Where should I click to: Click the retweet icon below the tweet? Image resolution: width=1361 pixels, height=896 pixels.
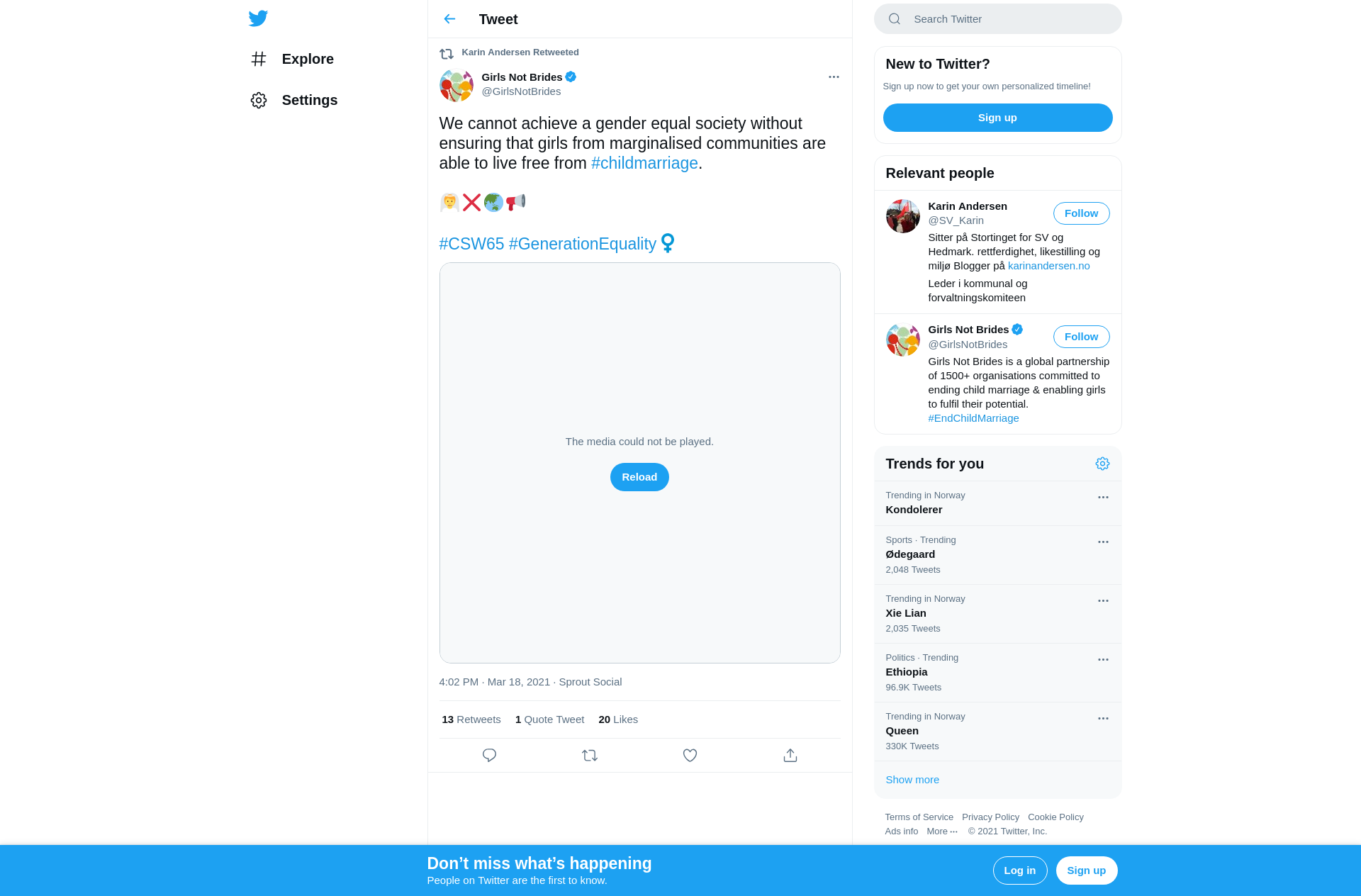tap(590, 756)
